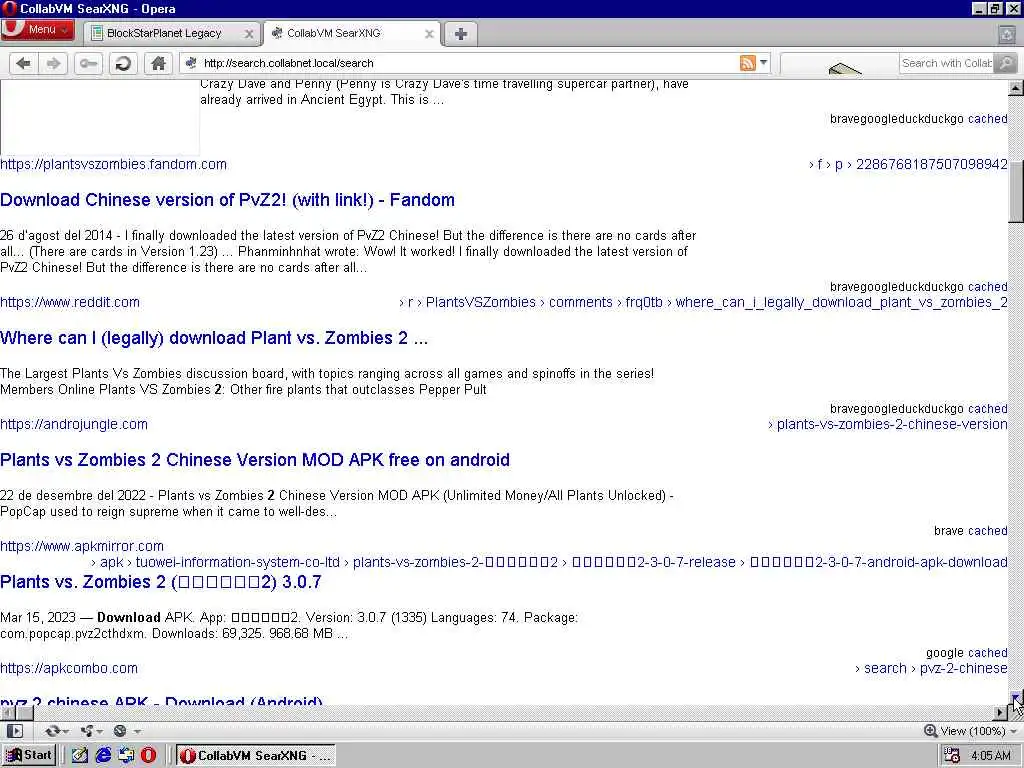The image size is (1024, 768).
Task: Open the https://www.reddit.com URL link
Action: [x=70, y=302]
